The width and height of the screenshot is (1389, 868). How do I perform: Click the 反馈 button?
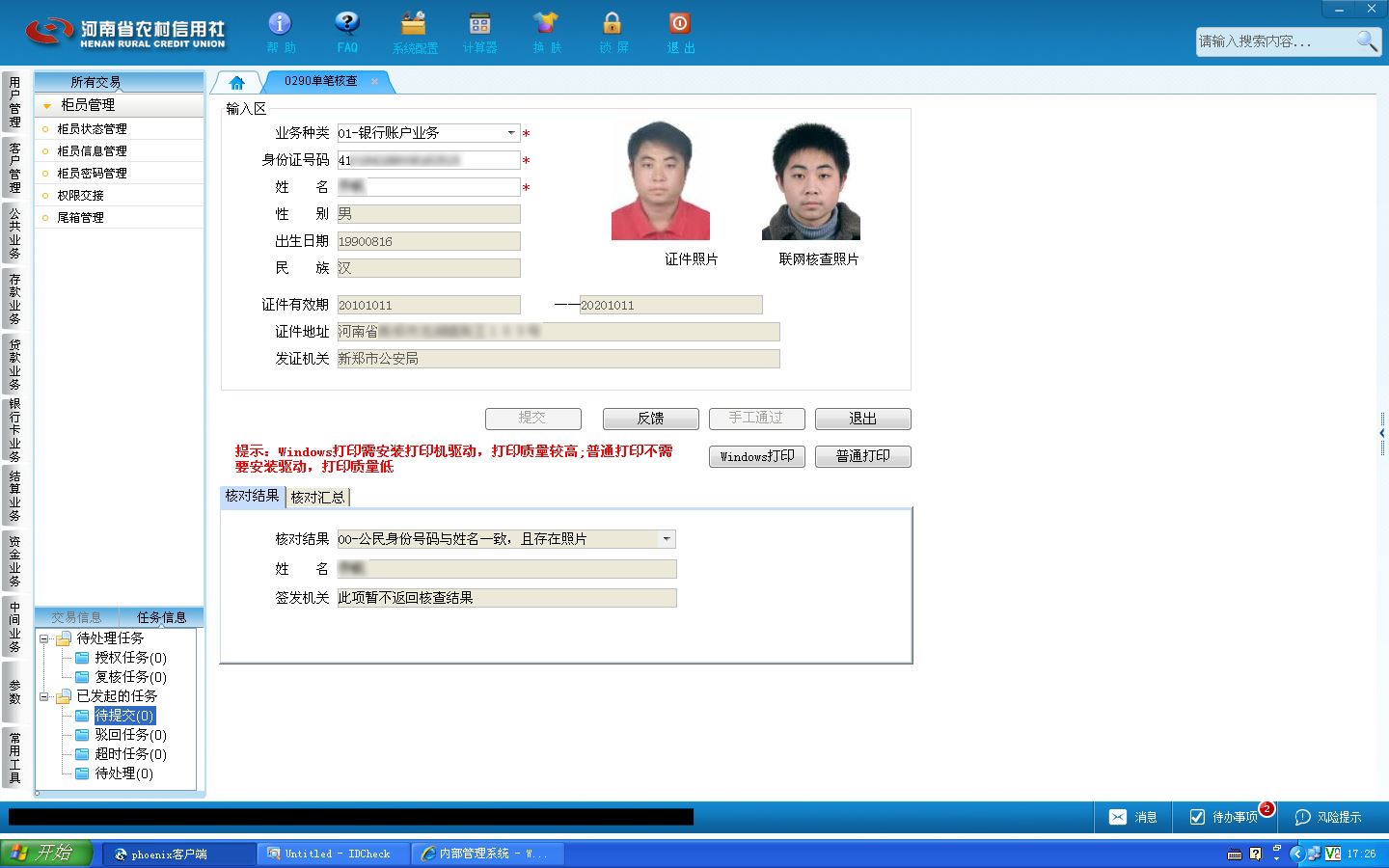click(x=650, y=419)
